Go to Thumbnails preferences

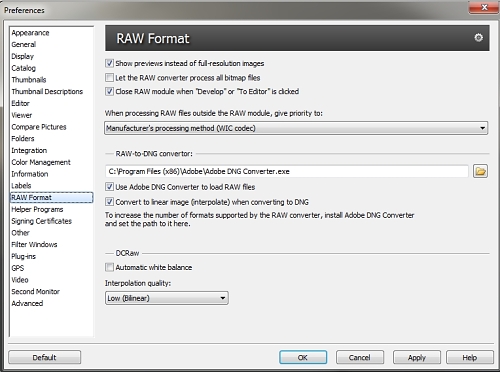coord(29,80)
